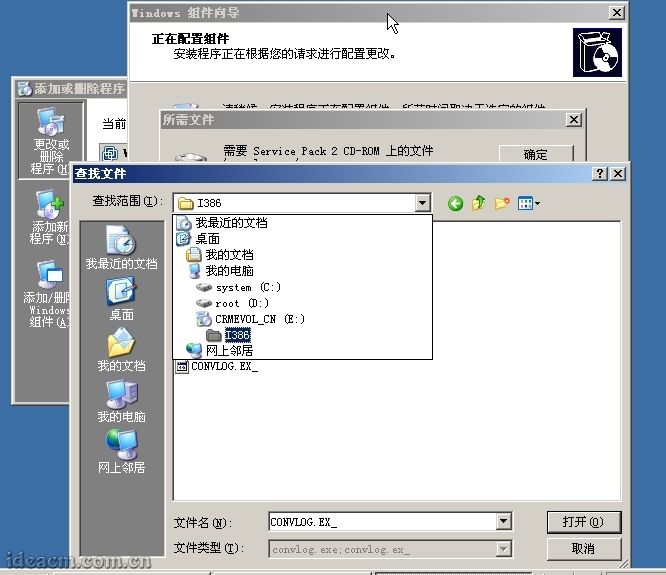This screenshot has height=575, width=666.
Task: Select Change or Remove Programs icon
Action: [50, 141]
